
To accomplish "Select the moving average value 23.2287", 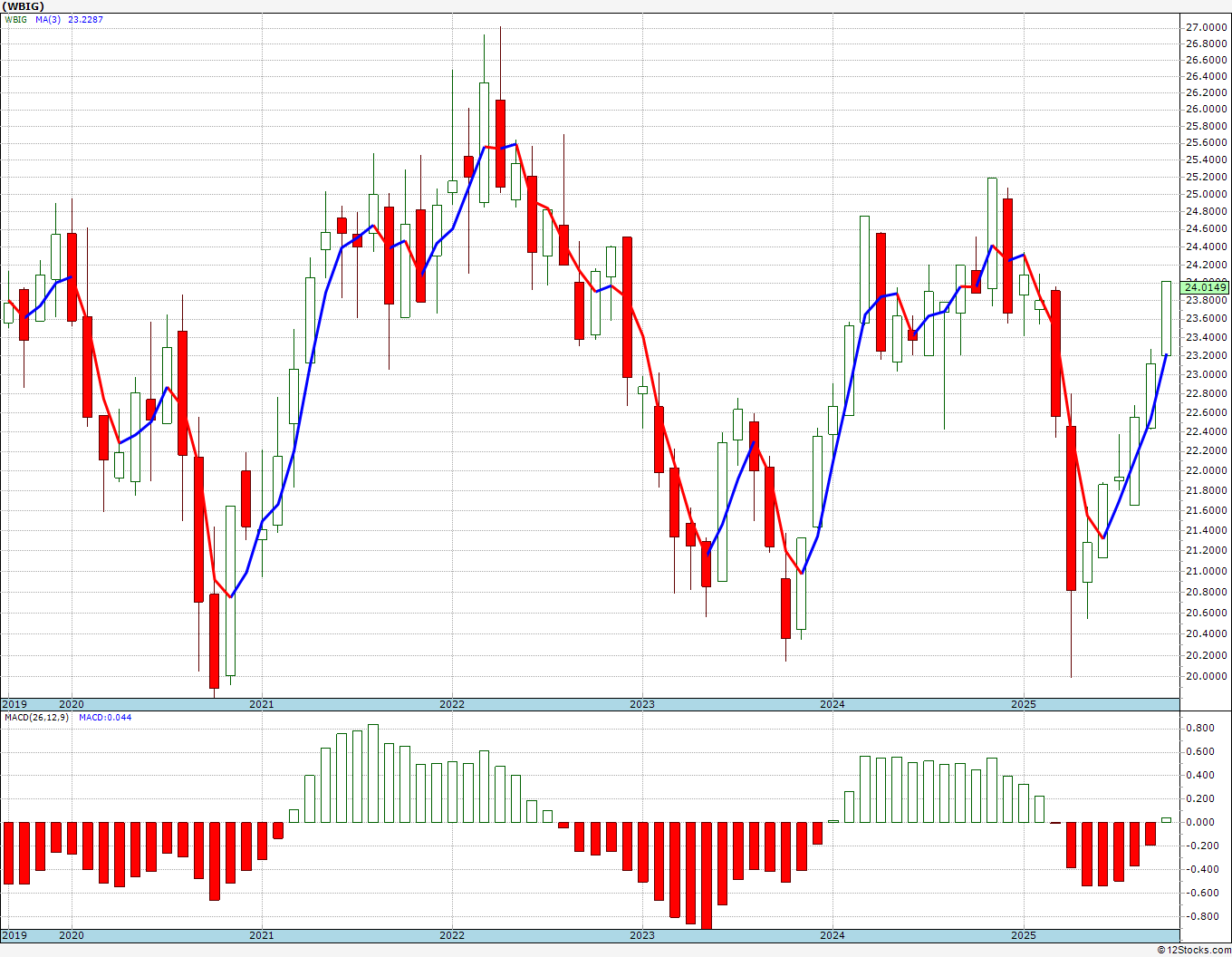I will click(x=85, y=19).
